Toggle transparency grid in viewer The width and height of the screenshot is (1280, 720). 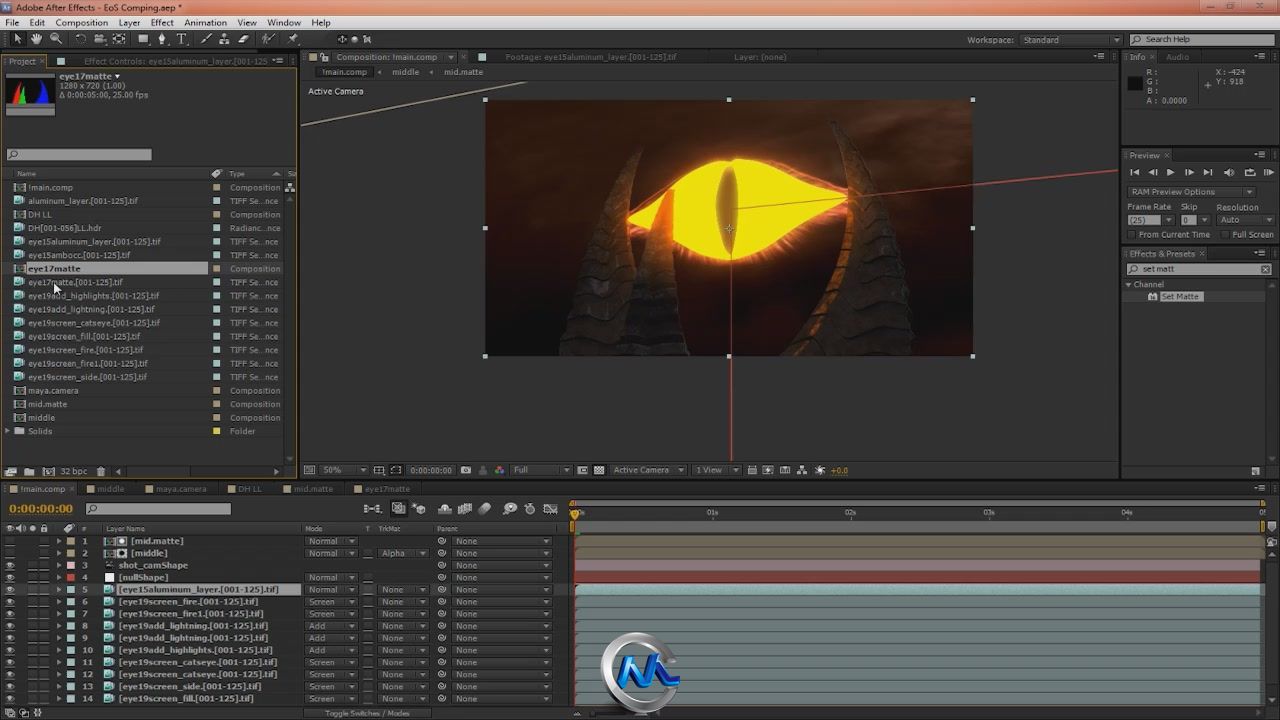point(599,470)
